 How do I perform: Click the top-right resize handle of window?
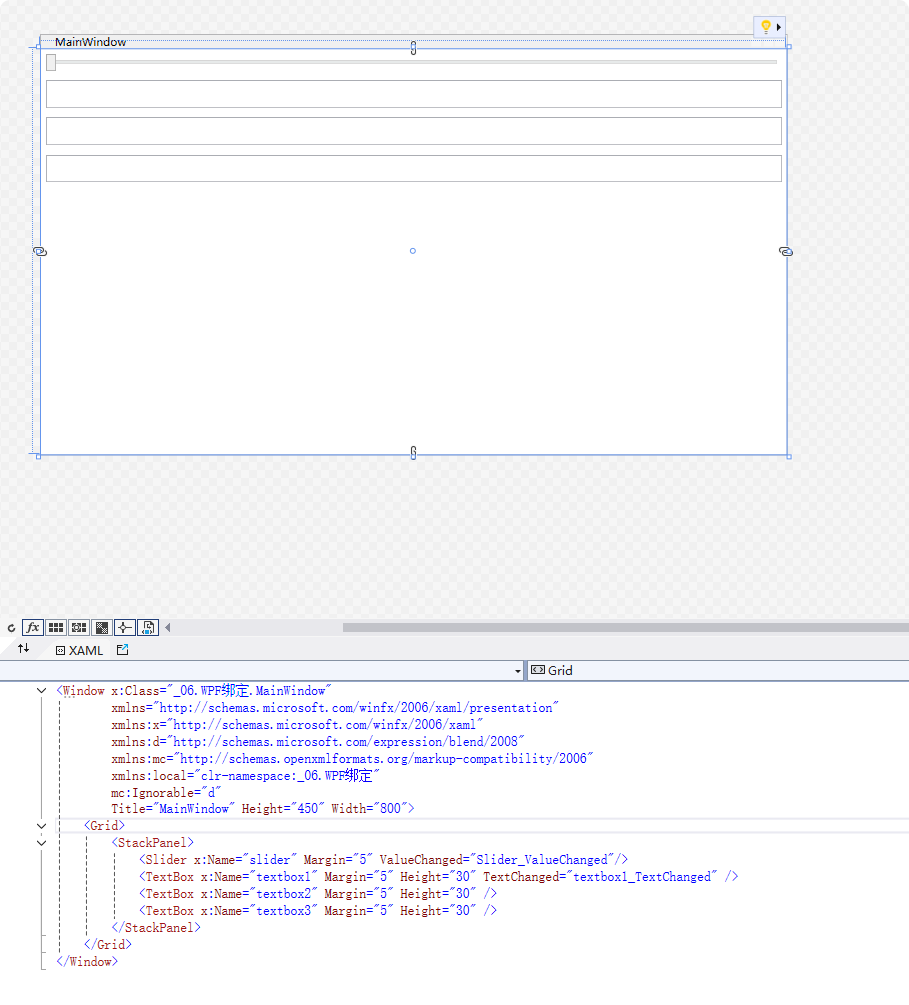788,46
